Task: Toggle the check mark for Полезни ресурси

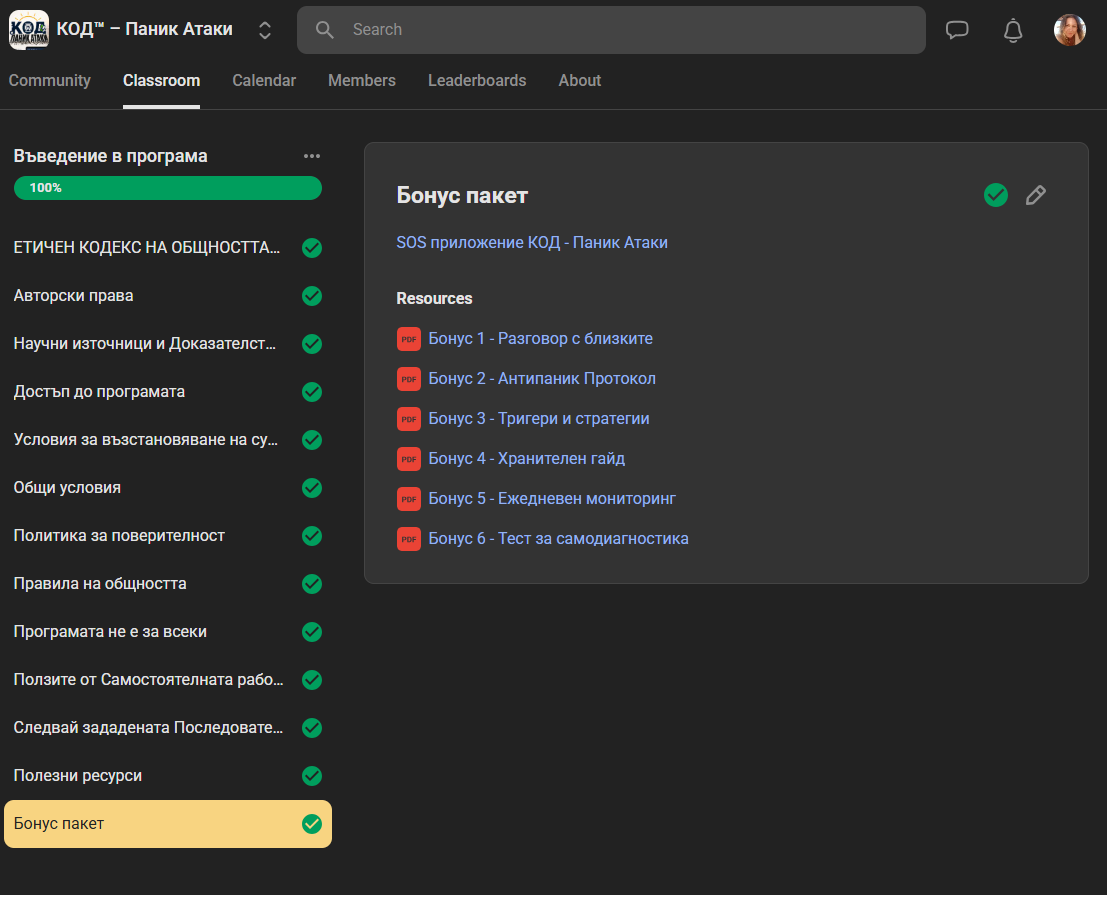Action: (x=312, y=776)
